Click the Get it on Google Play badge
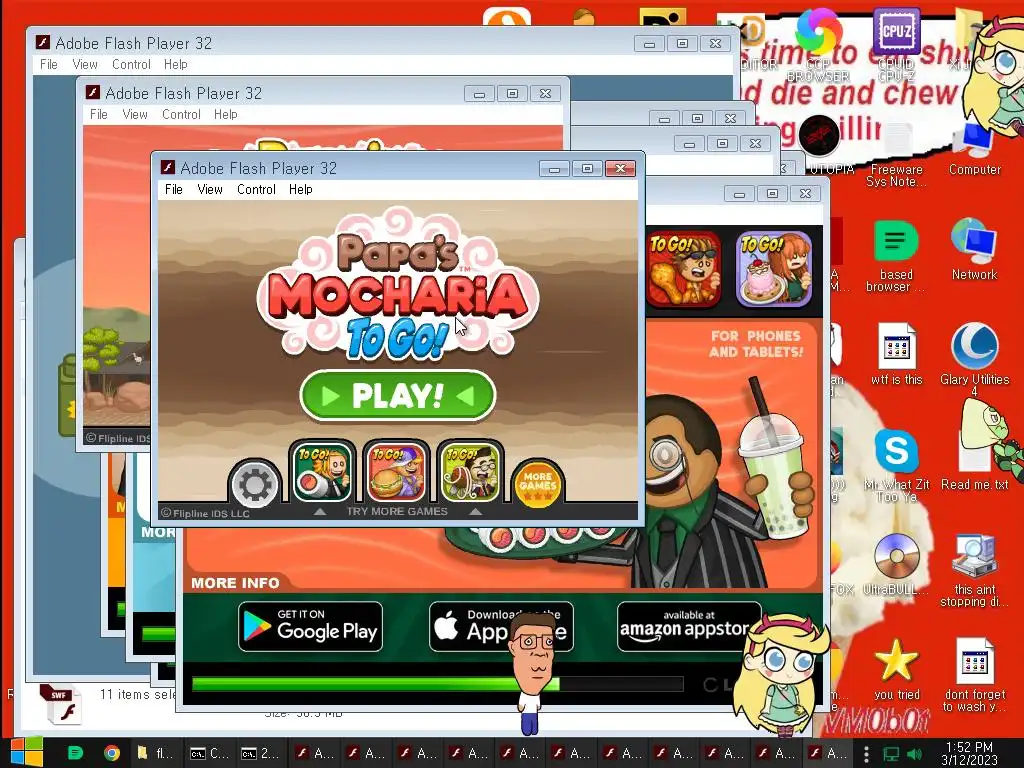The width and height of the screenshot is (1024, 768). click(x=310, y=627)
